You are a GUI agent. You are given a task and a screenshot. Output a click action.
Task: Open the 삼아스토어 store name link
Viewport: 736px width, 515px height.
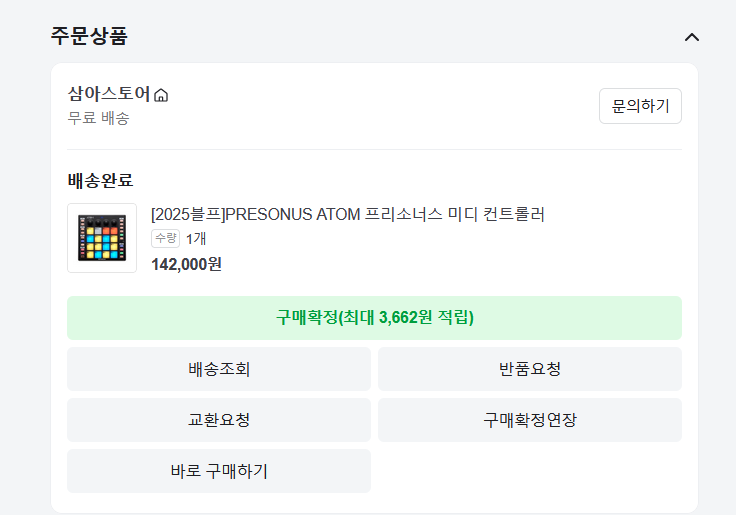pyautogui.click(x=109, y=94)
